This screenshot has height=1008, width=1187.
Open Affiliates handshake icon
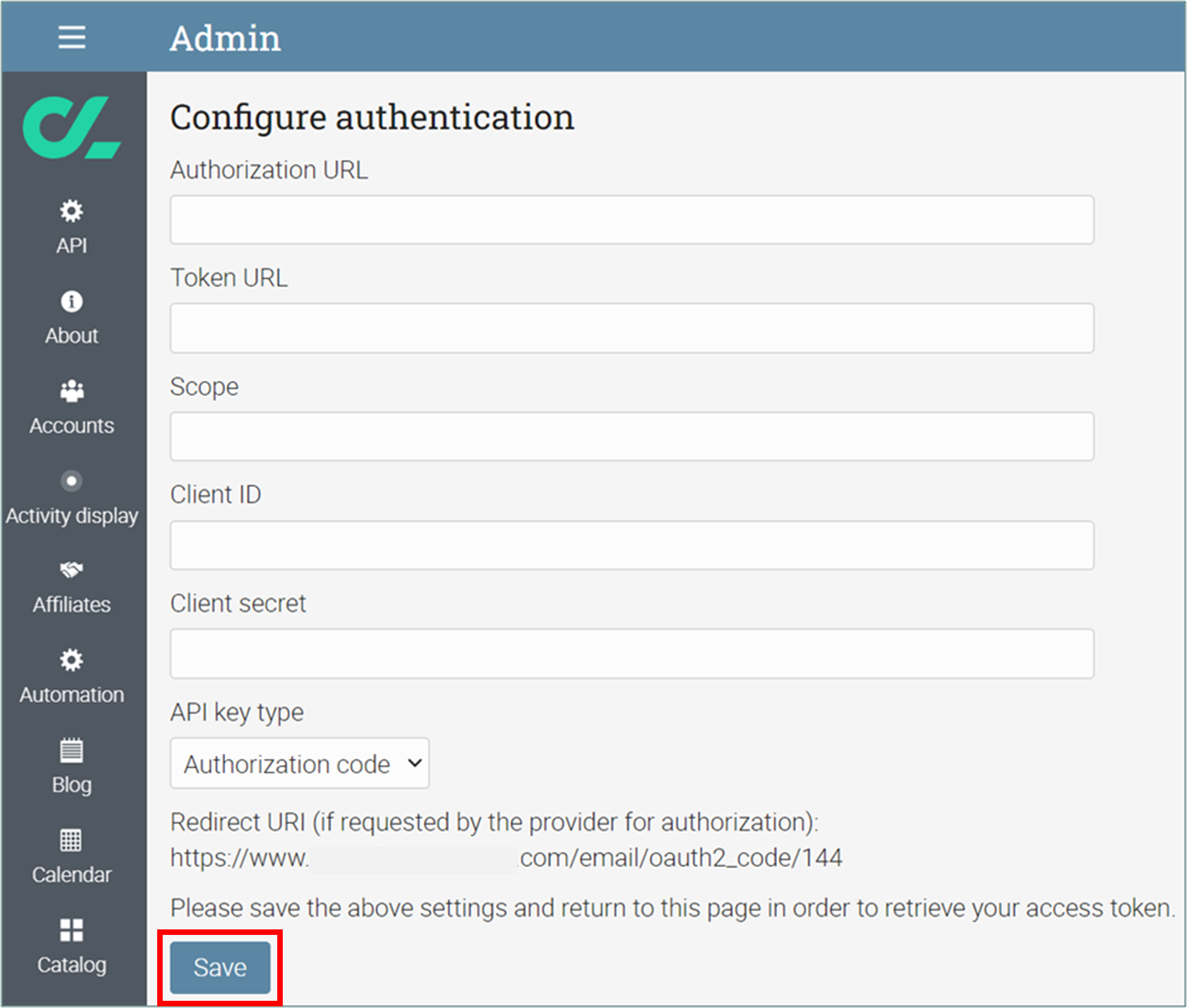tap(71, 570)
